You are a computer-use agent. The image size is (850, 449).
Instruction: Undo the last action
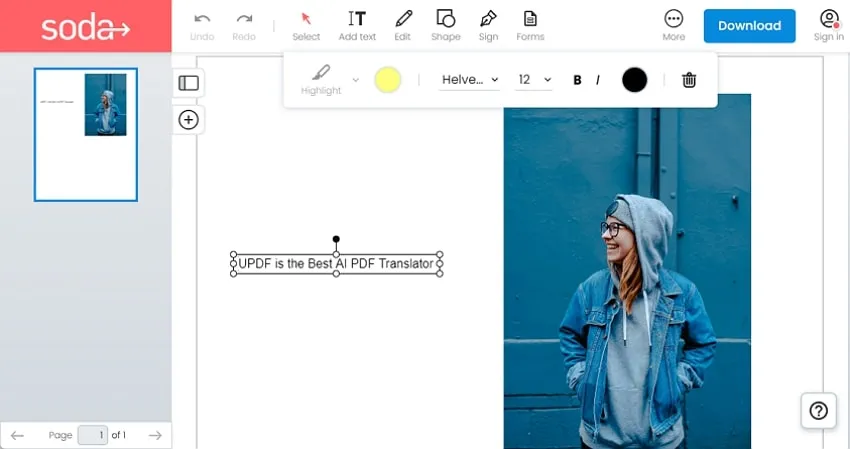click(202, 27)
